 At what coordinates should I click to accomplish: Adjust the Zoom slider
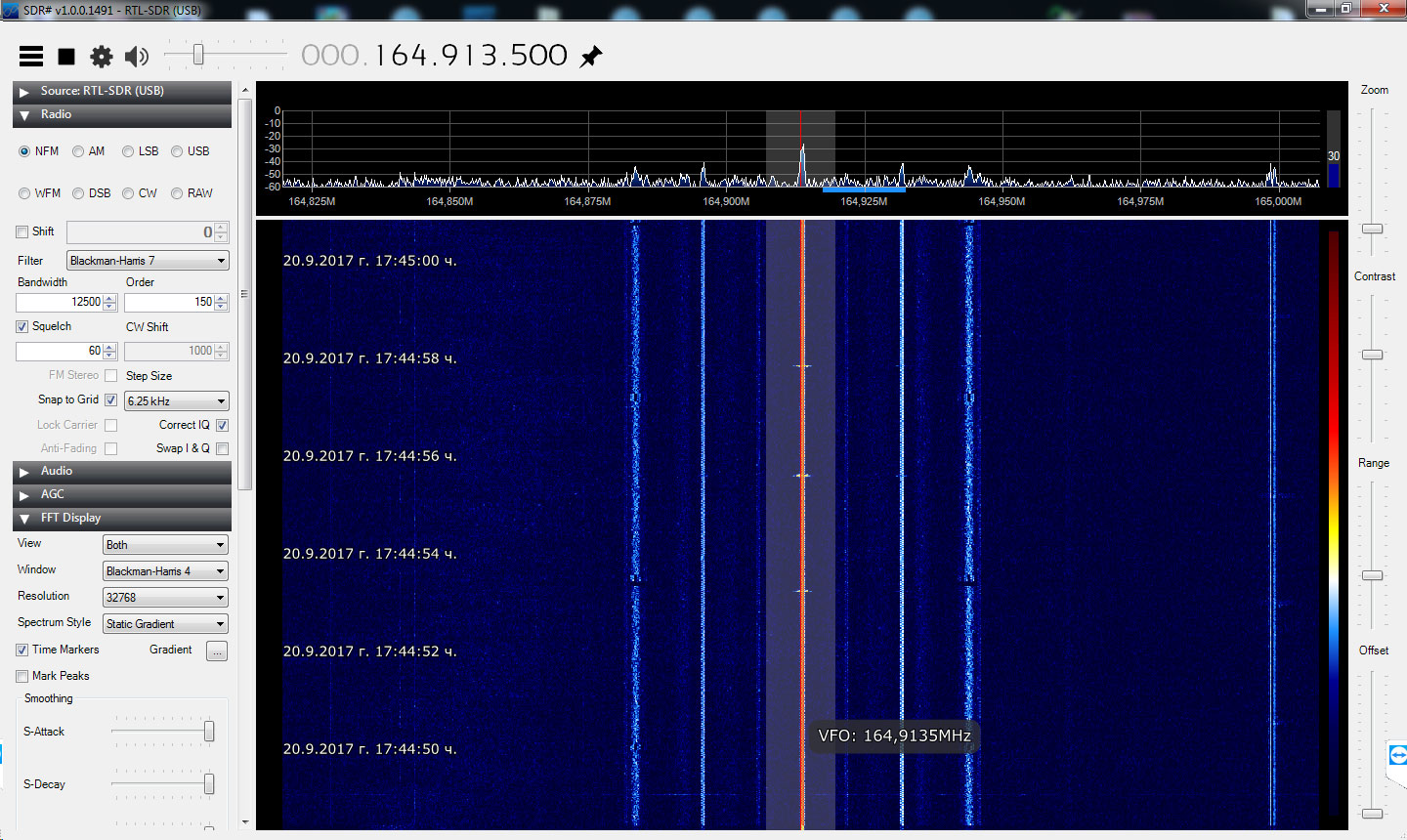coord(1373,229)
